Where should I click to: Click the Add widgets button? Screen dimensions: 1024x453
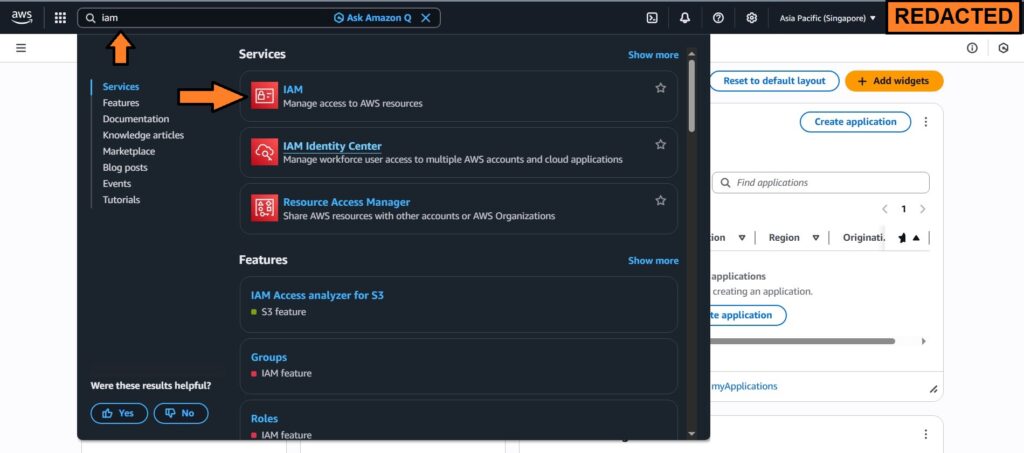click(894, 81)
